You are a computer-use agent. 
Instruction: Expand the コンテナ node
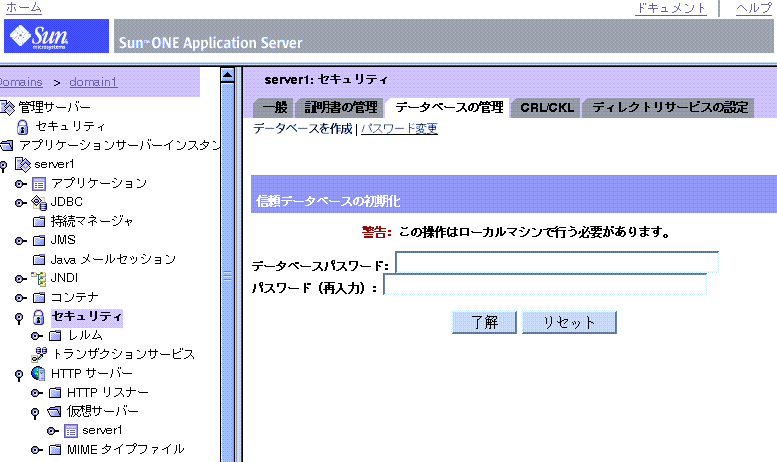click(20, 298)
